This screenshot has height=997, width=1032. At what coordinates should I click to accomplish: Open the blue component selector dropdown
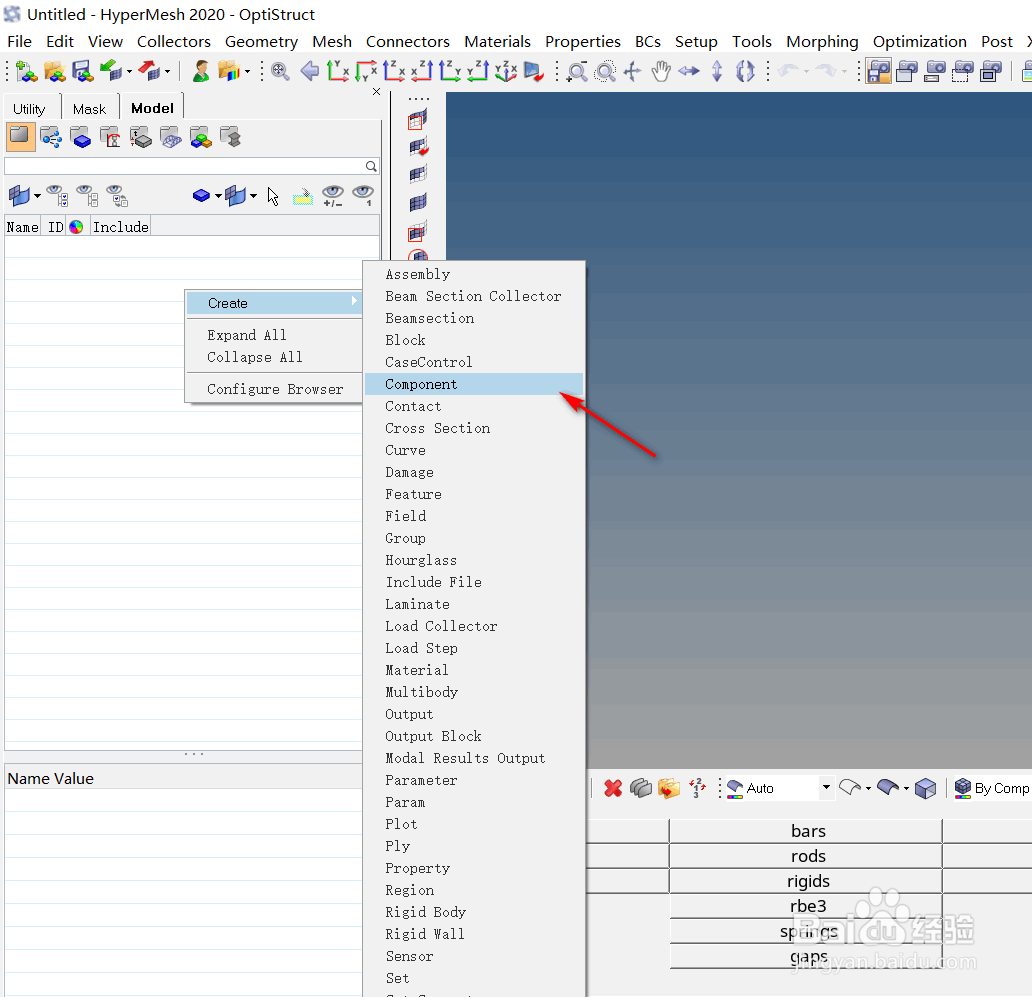219,196
